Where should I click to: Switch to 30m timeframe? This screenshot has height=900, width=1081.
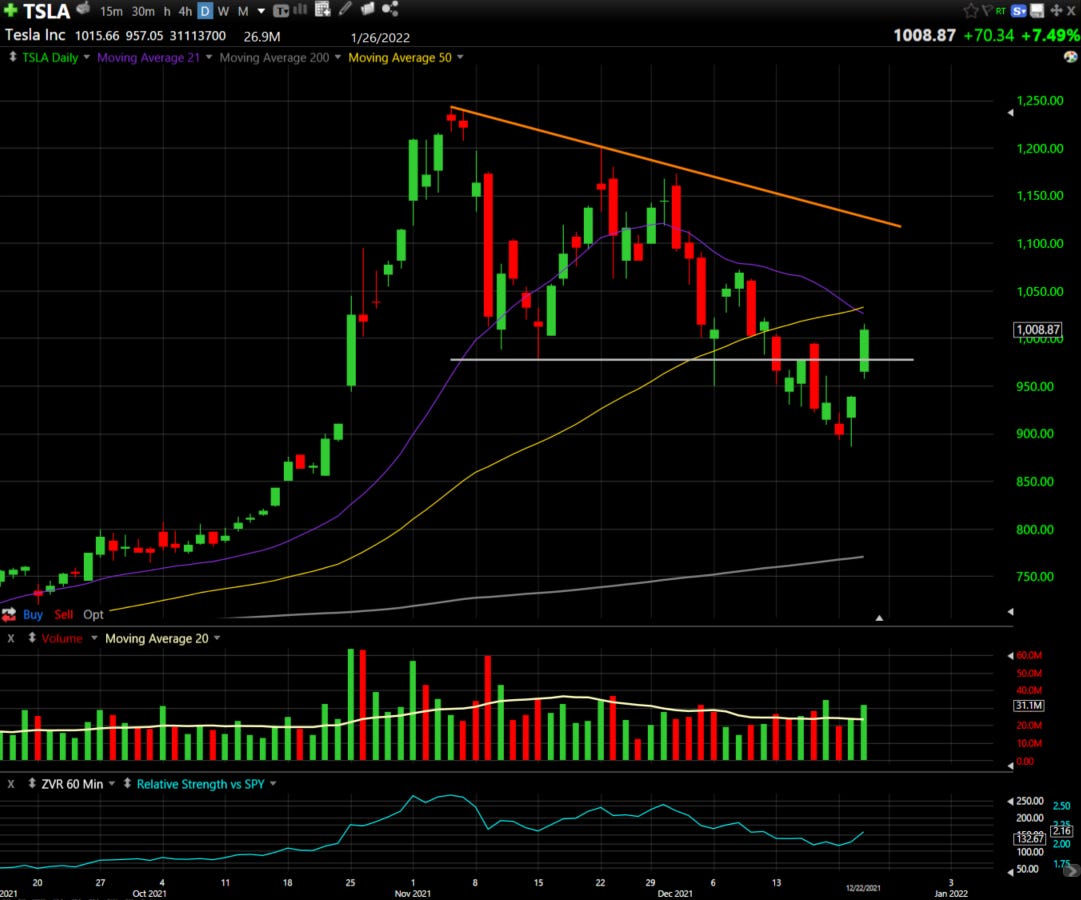[143, 11]
